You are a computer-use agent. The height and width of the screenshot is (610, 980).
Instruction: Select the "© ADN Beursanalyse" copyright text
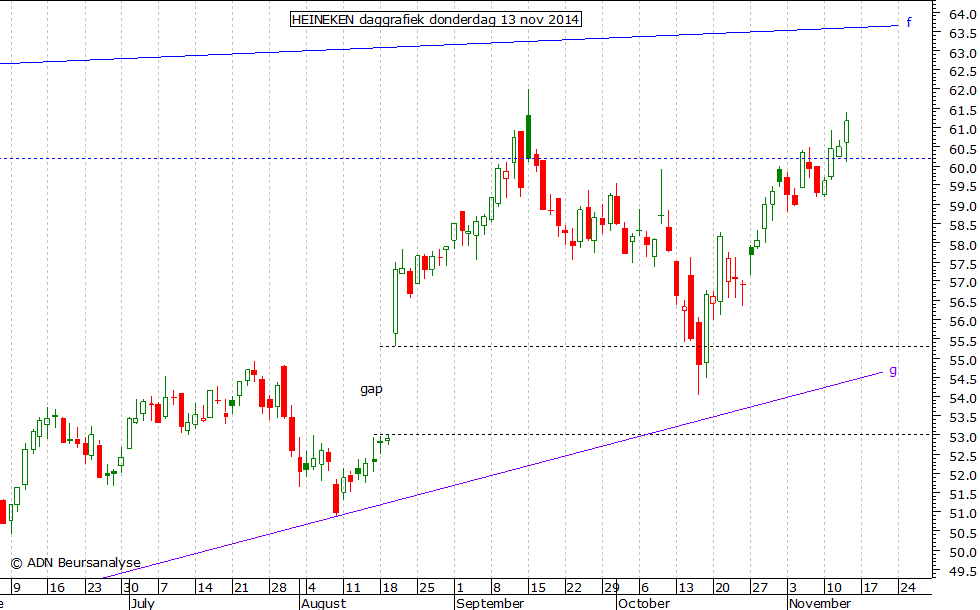75,562
